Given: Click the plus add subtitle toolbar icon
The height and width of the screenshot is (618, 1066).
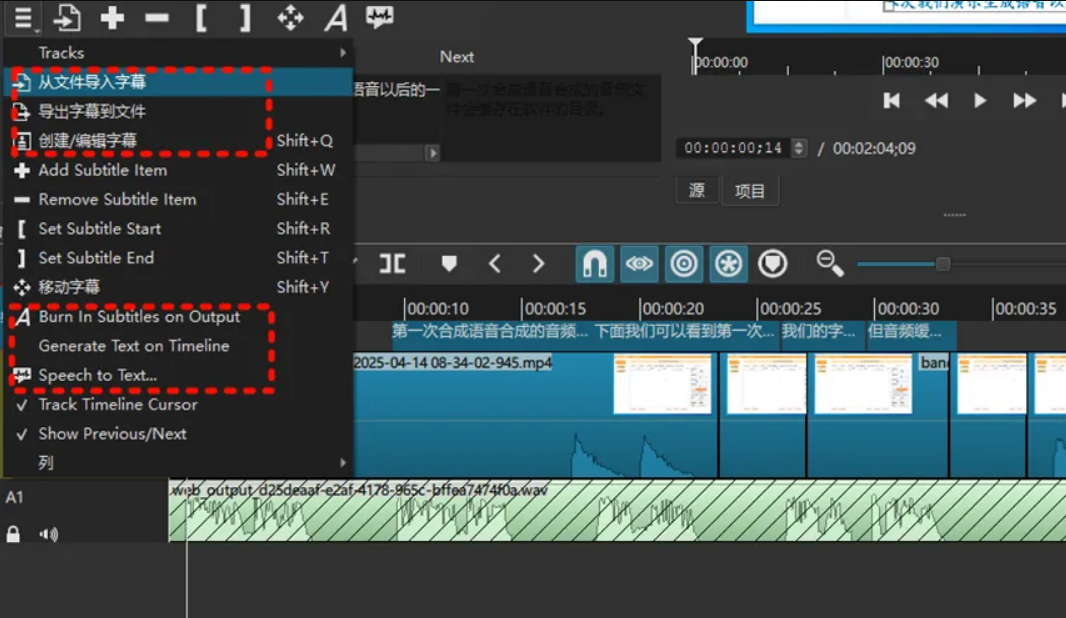Looking at the screenshot, I should [x=112, y=18].
